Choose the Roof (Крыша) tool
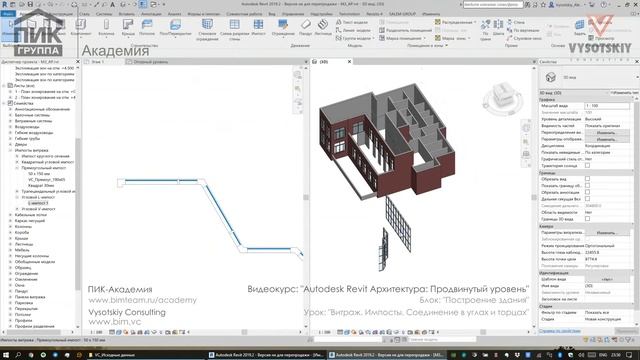This screenshot has height=360, width=640. tap(128, 28)
